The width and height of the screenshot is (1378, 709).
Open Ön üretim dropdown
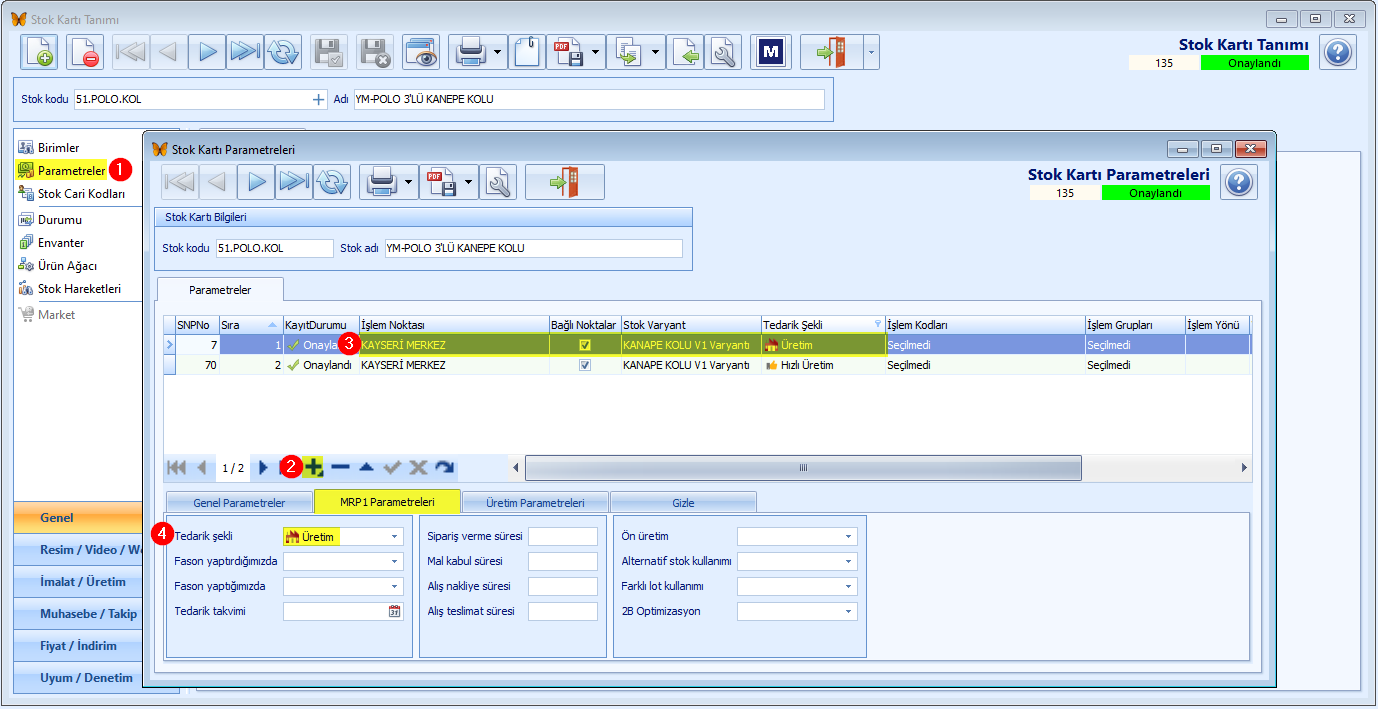coord(848,537)
